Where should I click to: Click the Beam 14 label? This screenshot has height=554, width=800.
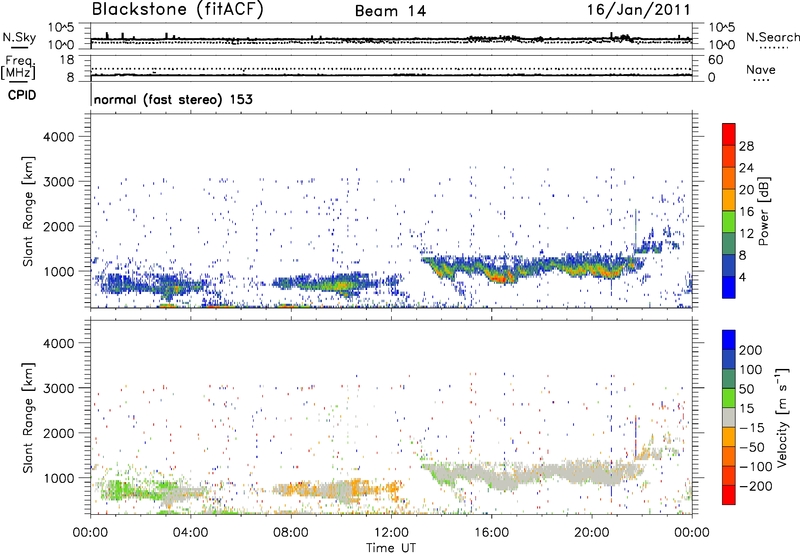390,11
